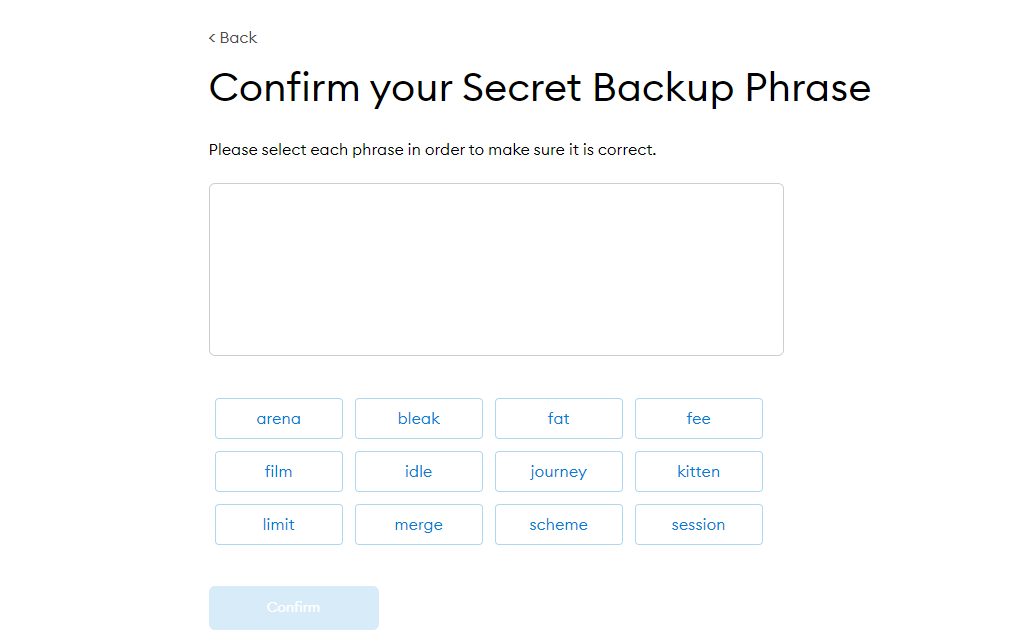
Task: Choose the merge word button
Action: click(x=419, y=525)
